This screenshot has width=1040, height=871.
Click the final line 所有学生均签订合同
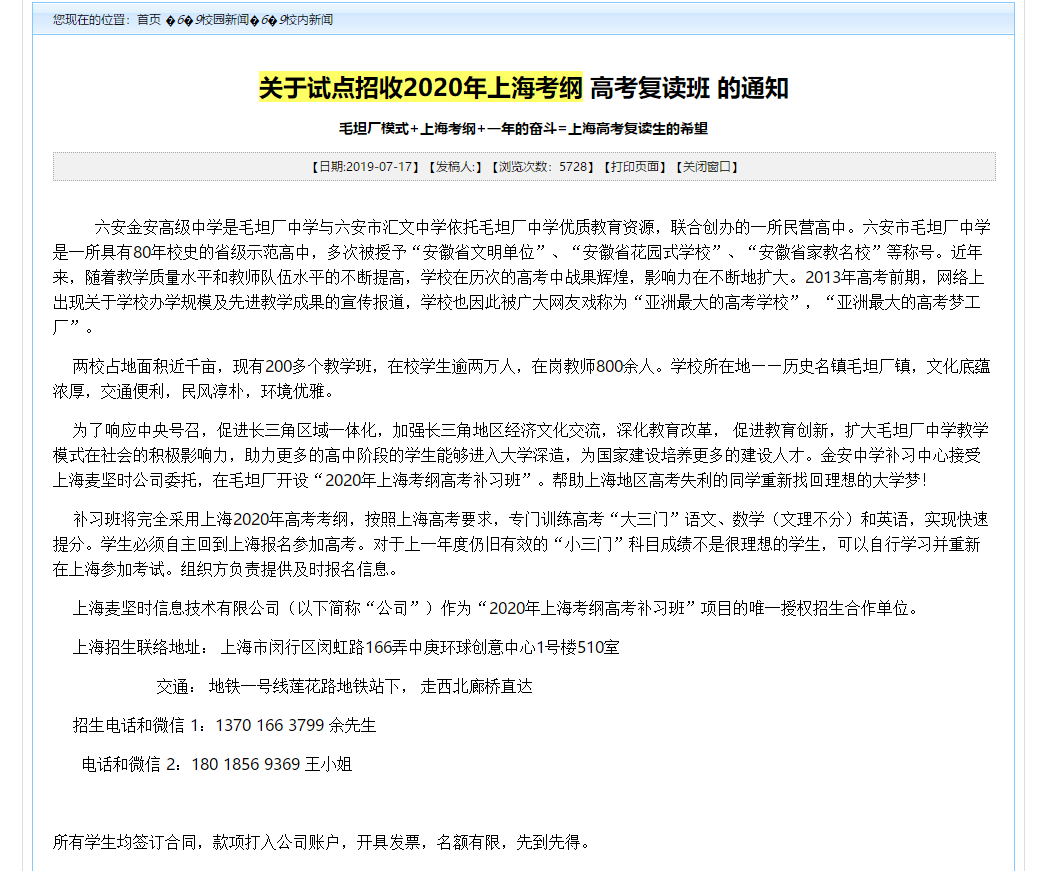[x=321, y=842]
